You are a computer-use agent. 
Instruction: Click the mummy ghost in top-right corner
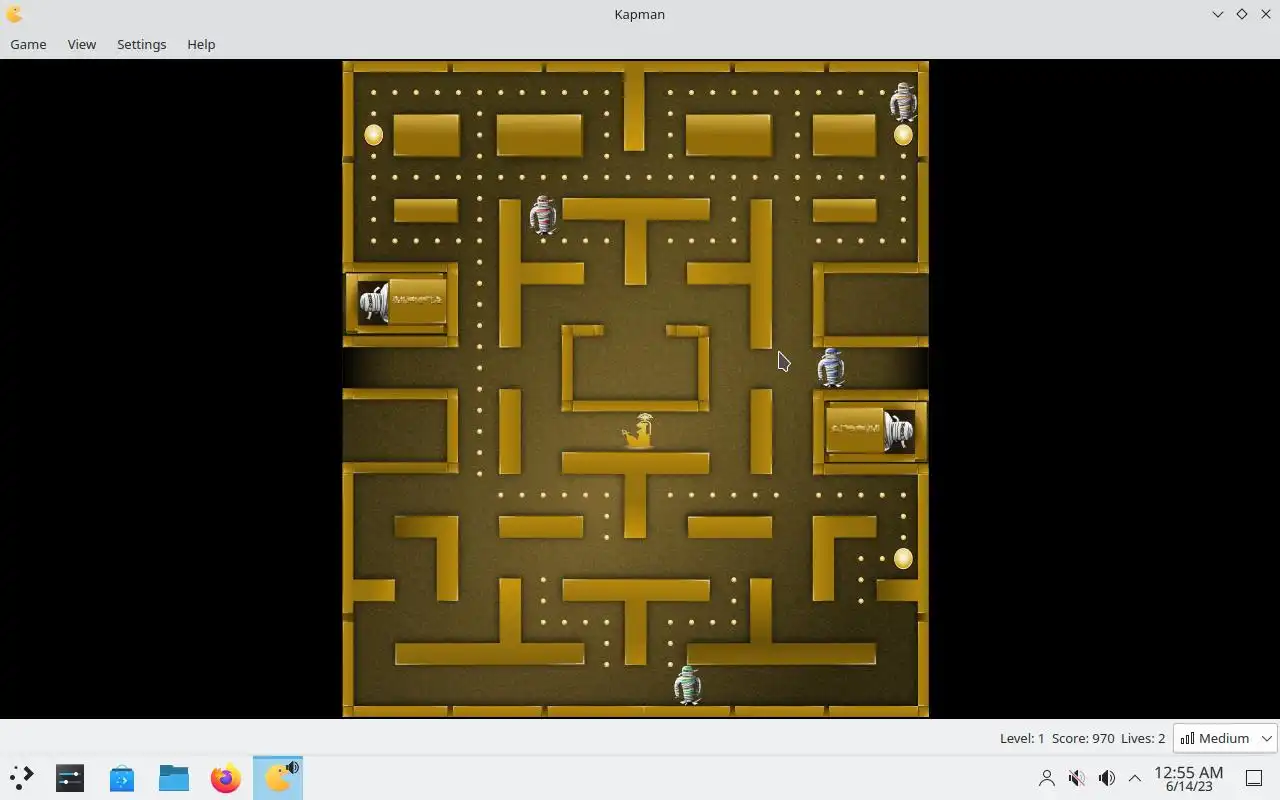903,102
